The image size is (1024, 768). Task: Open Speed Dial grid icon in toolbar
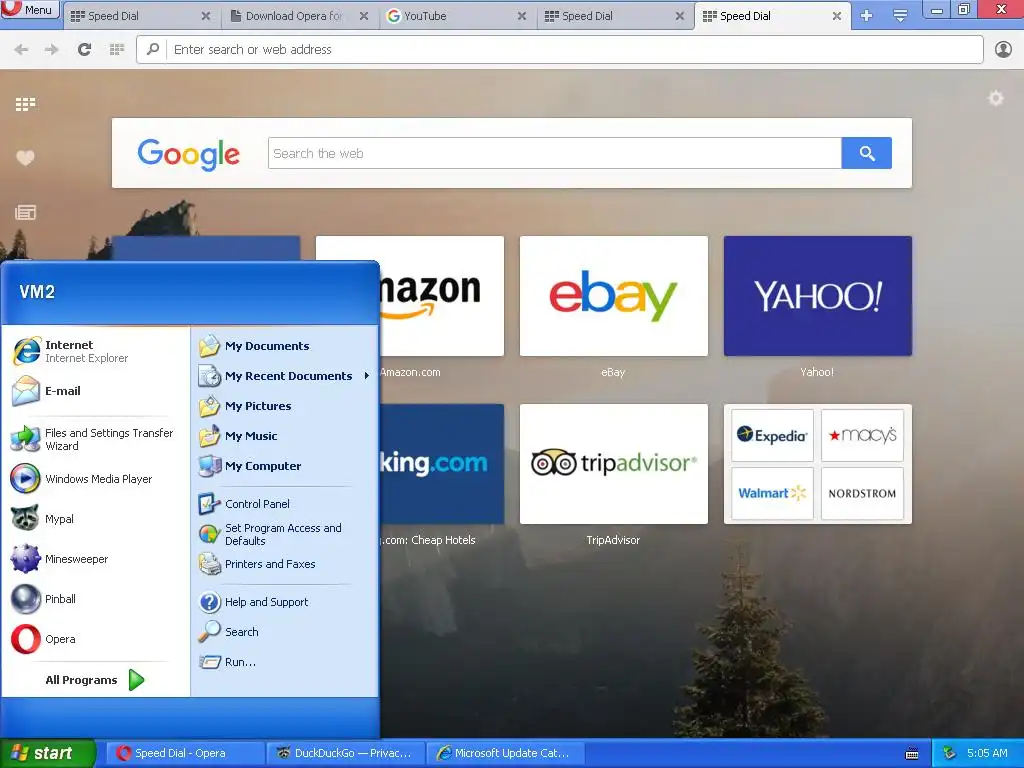pos(117,50)
